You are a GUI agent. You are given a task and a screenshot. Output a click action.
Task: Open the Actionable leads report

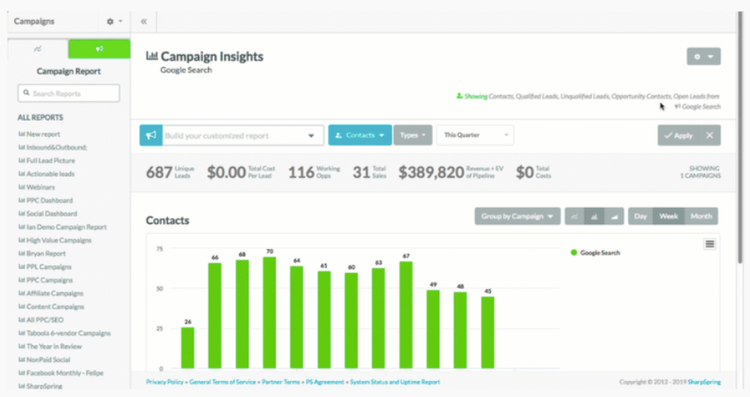(x=46, y=174)
